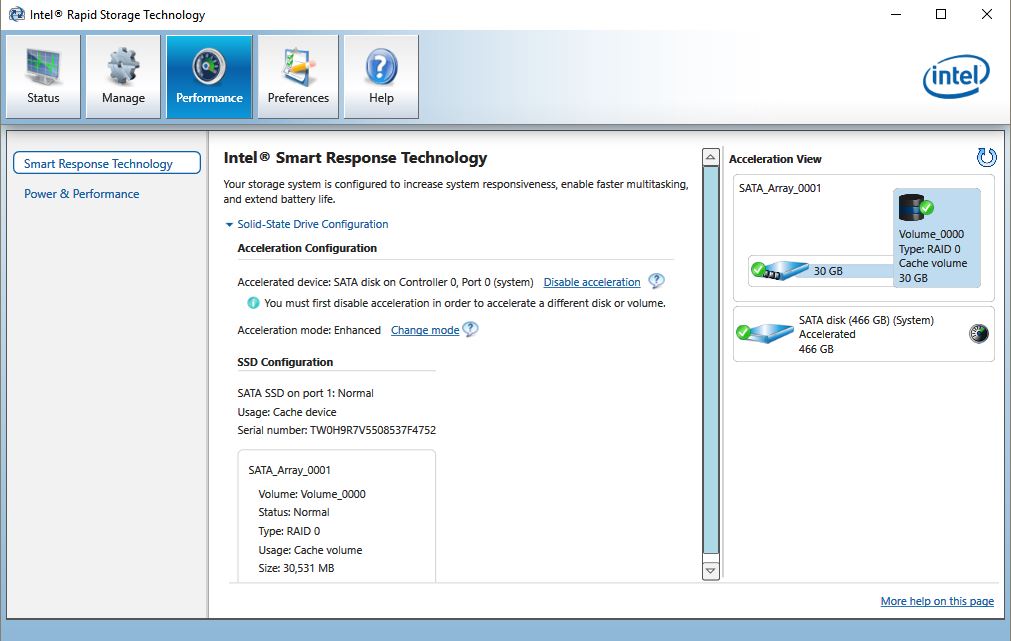Image resolution: width=1011 pixels, height=641 pixels.
Task: Click the acceleration icon on SATA disk entry
Action: pyautogui.click(x=977, y=333)
